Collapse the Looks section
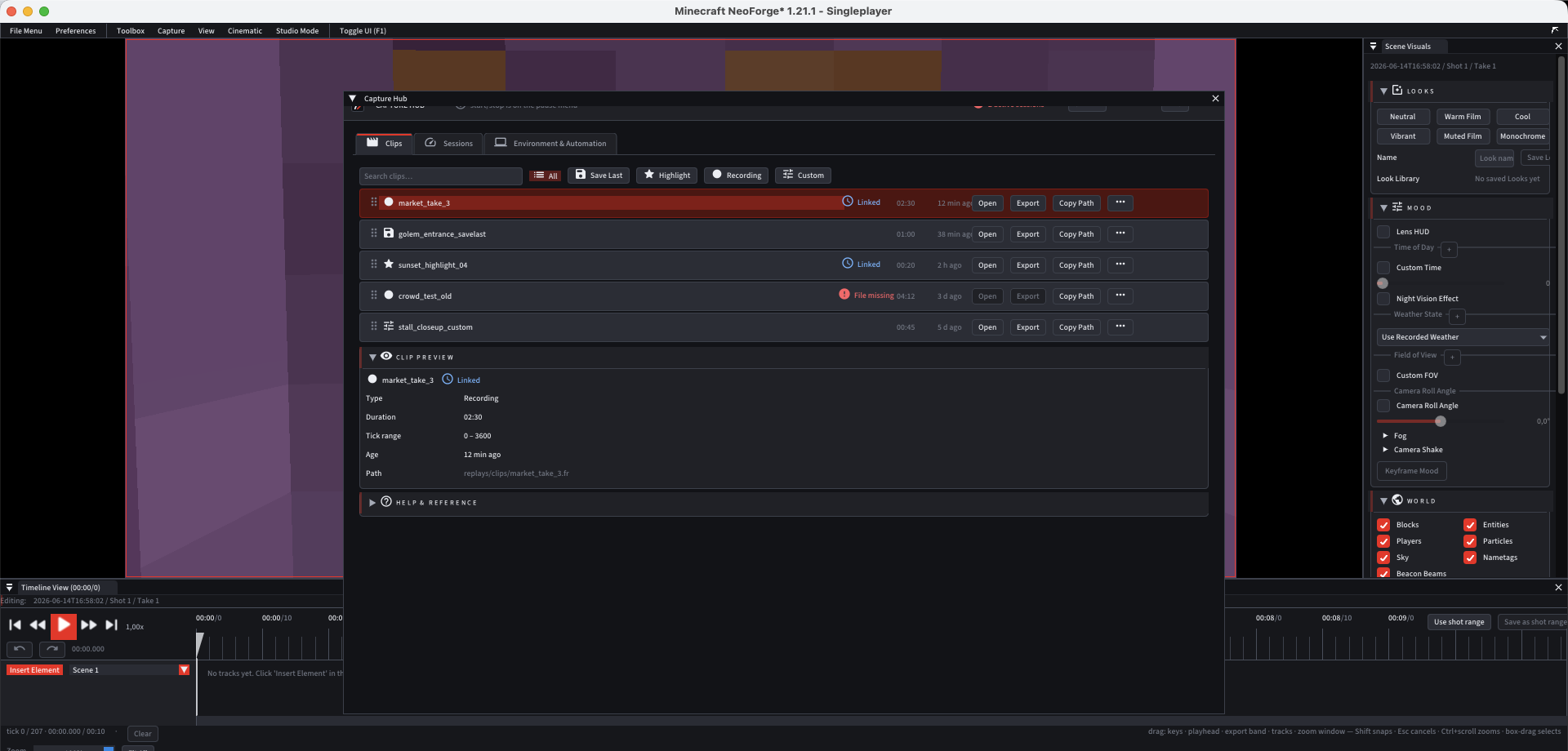This screenshot has width=1568, height=751. (1383, 91)
